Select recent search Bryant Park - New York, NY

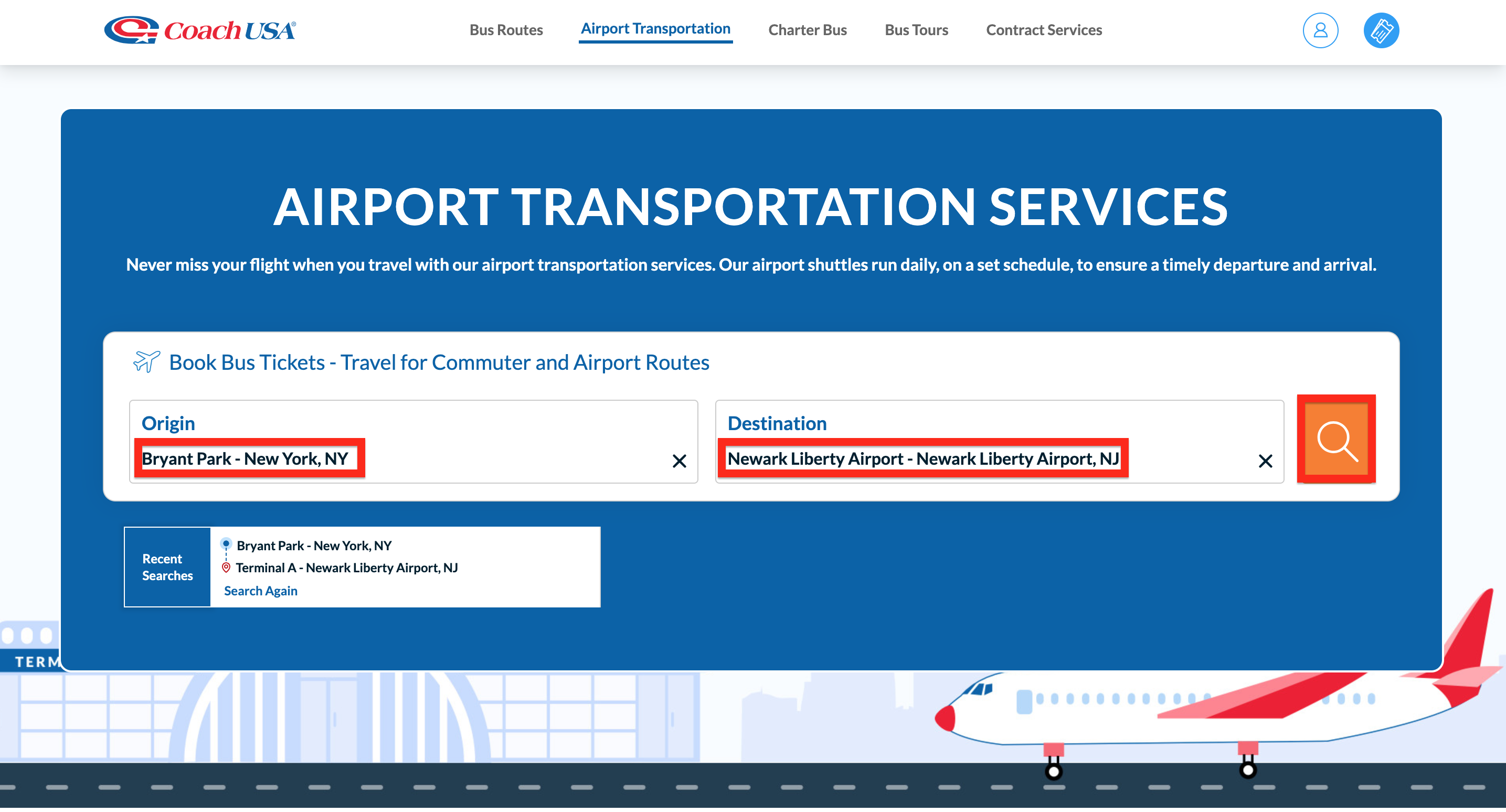[314, 546]
